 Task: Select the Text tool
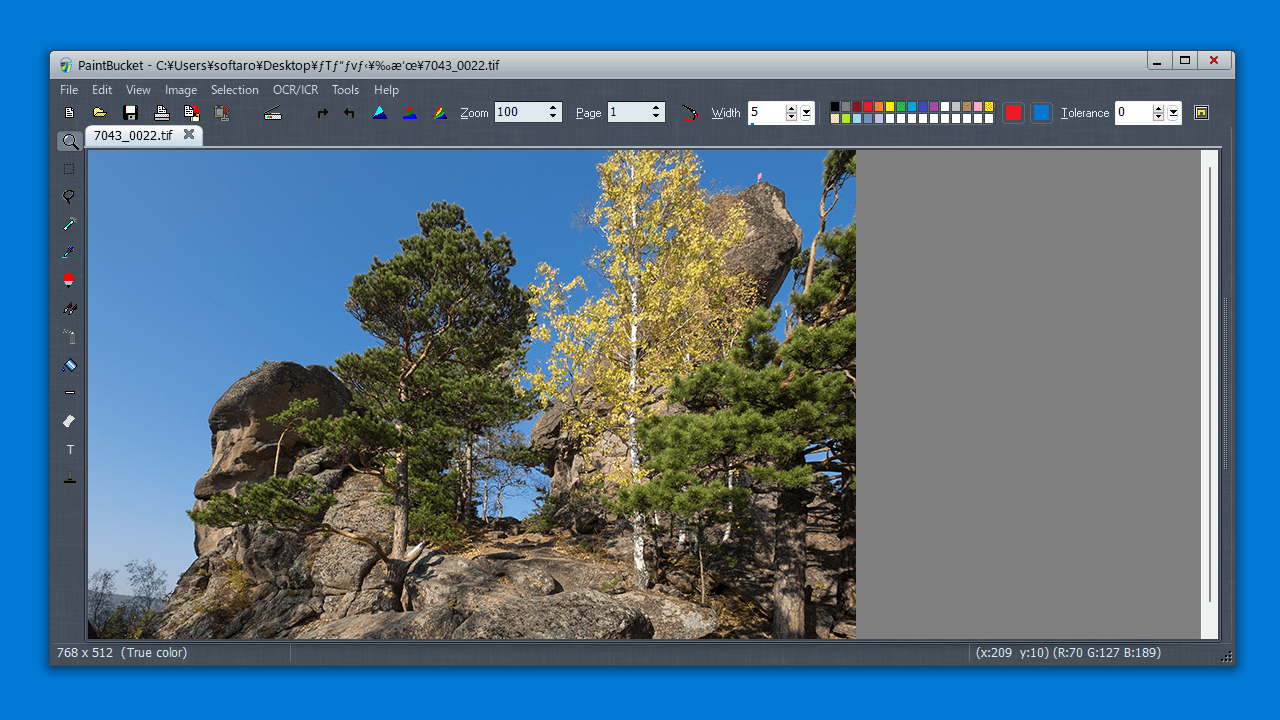(x=69, y=450)
